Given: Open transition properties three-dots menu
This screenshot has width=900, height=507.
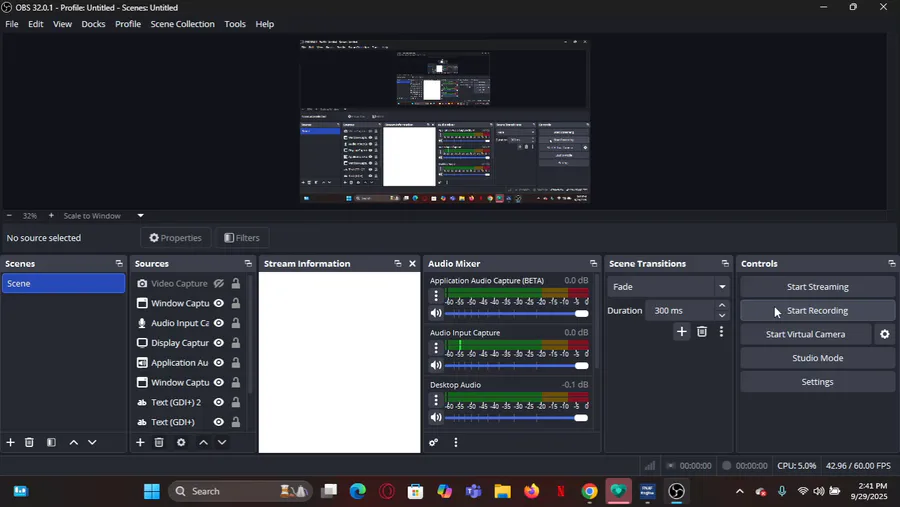Looking at the screenshot, I should point(721,331).
